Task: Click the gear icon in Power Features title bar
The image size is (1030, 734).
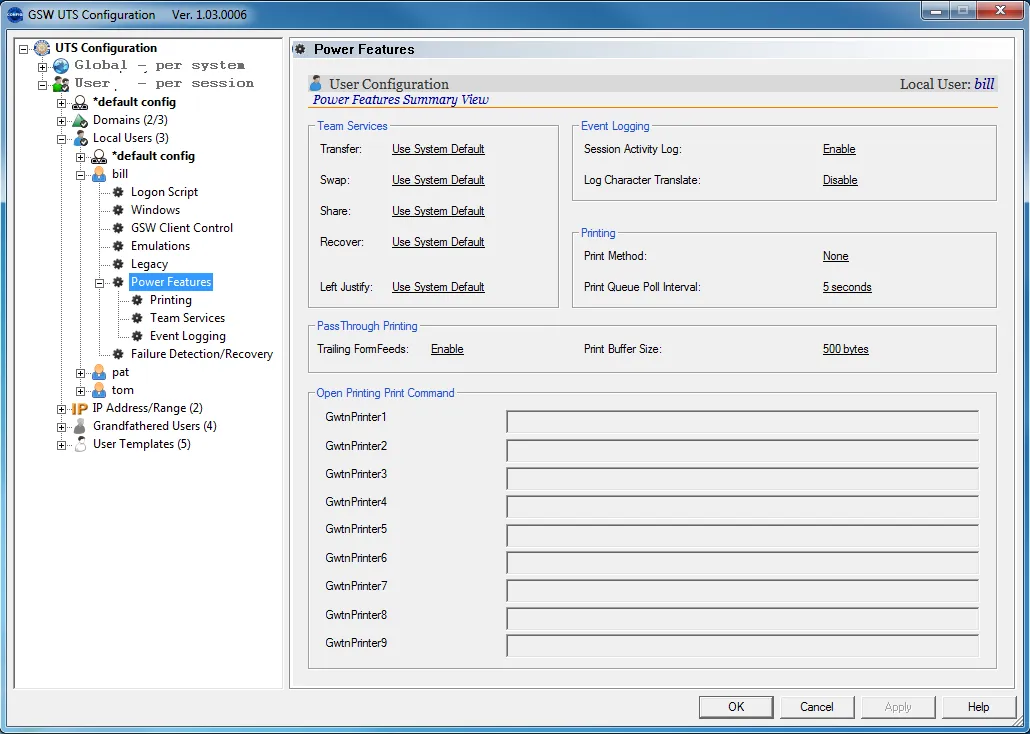Action: click(x=300, y=49)
